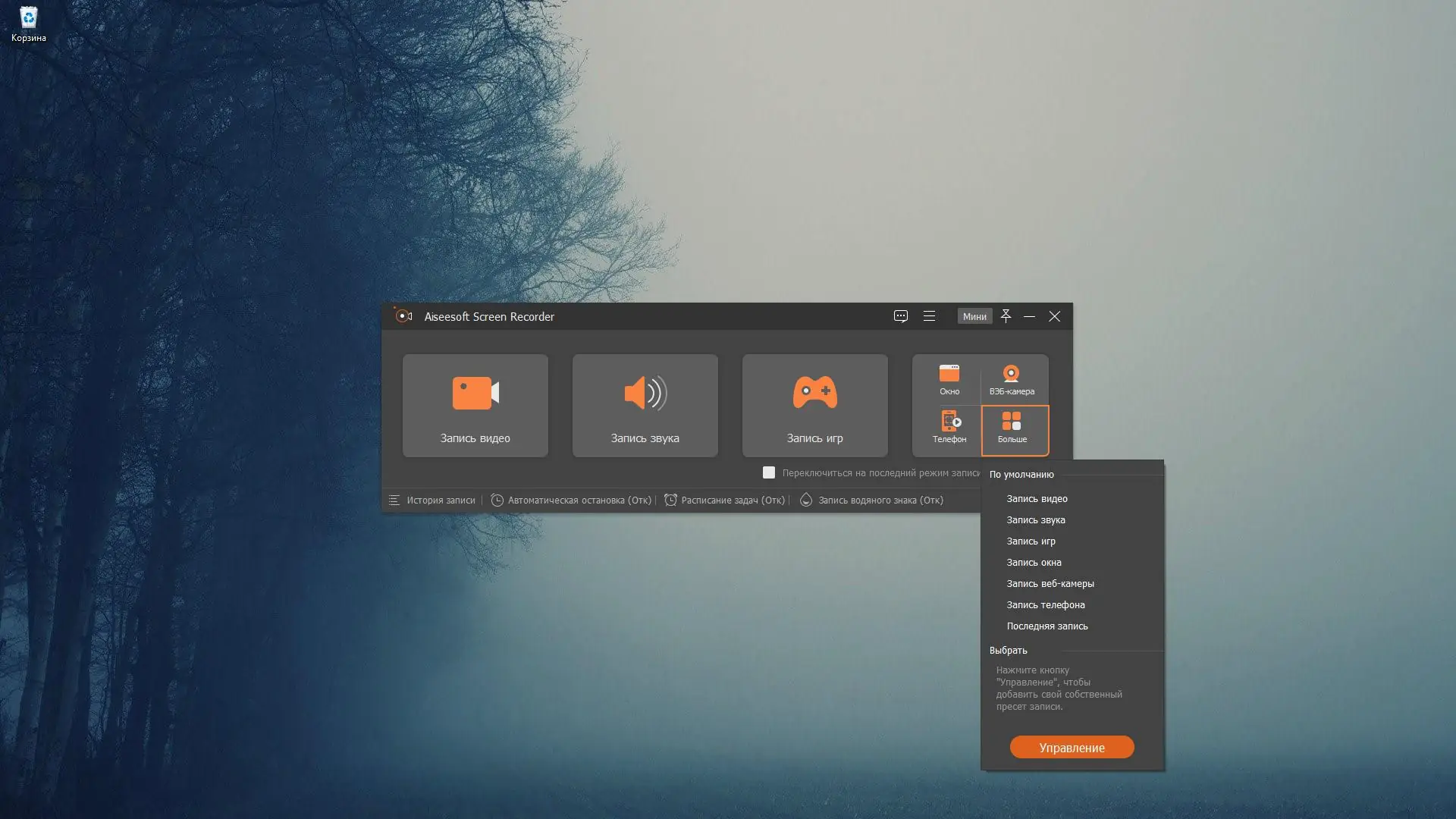1456x819 pixels.
Task: Click the Запись звука speaker icon
Action: click(x=645, y=394)
